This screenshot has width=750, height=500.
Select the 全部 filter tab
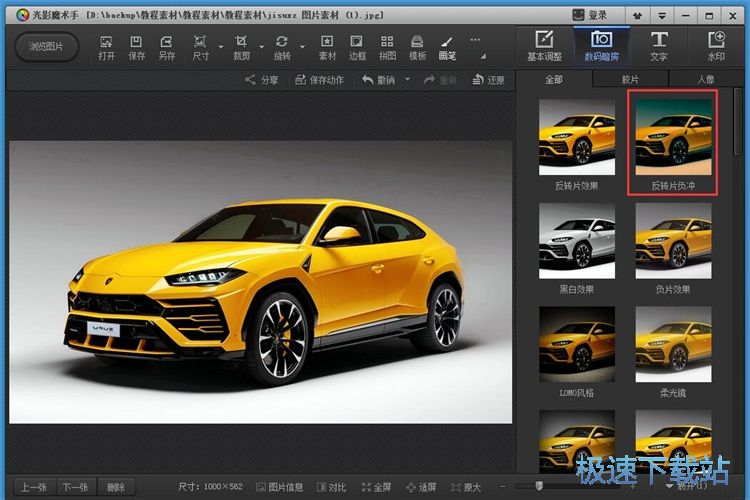pos(554,79)
